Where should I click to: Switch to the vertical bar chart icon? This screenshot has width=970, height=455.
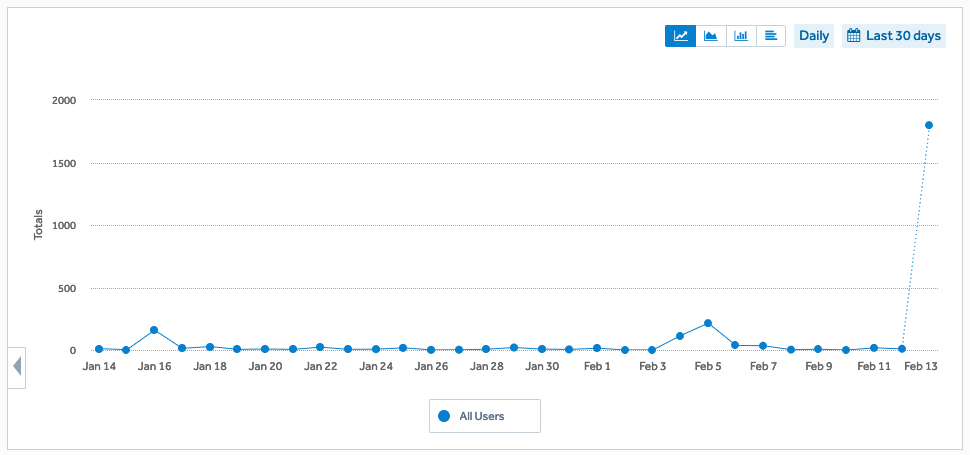tap(741, 36)
